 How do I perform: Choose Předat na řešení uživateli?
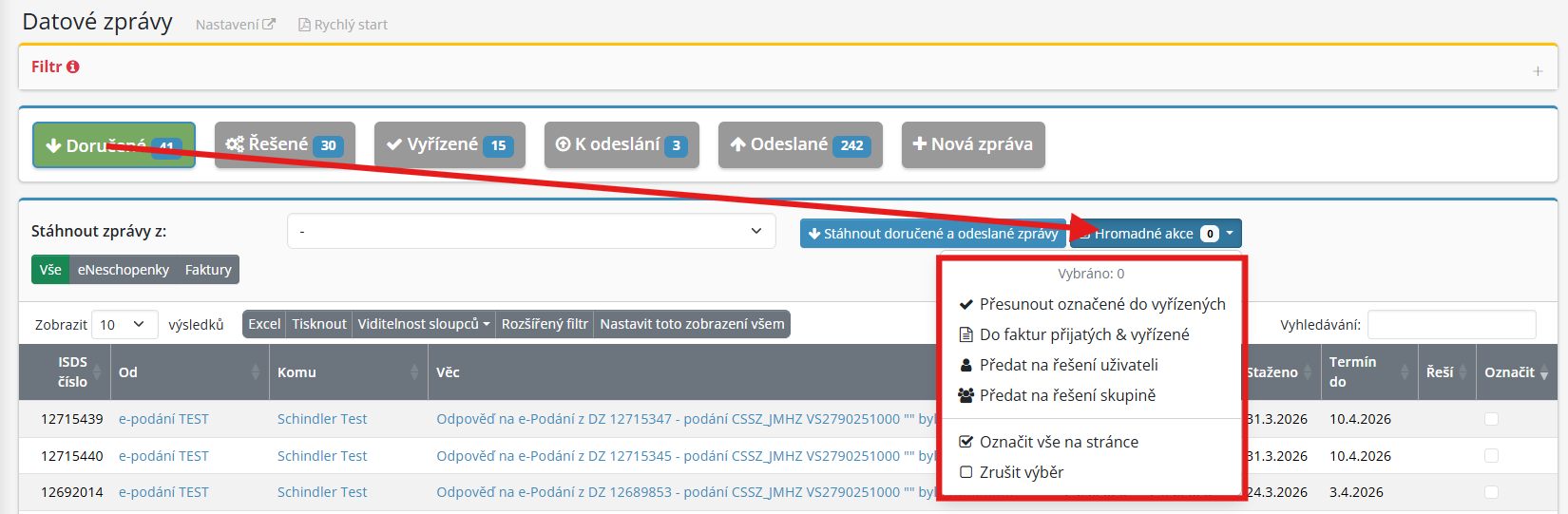1092,365
